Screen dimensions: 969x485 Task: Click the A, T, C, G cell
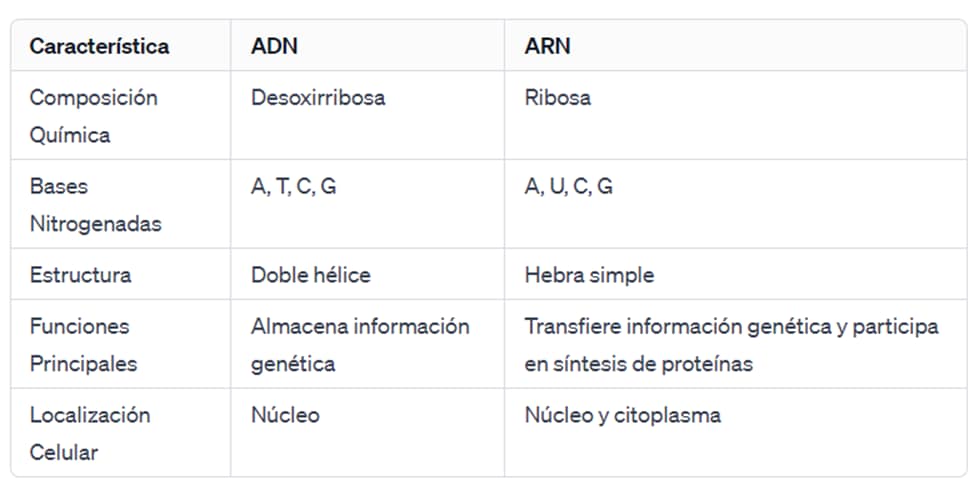click(x=293, y=187)
